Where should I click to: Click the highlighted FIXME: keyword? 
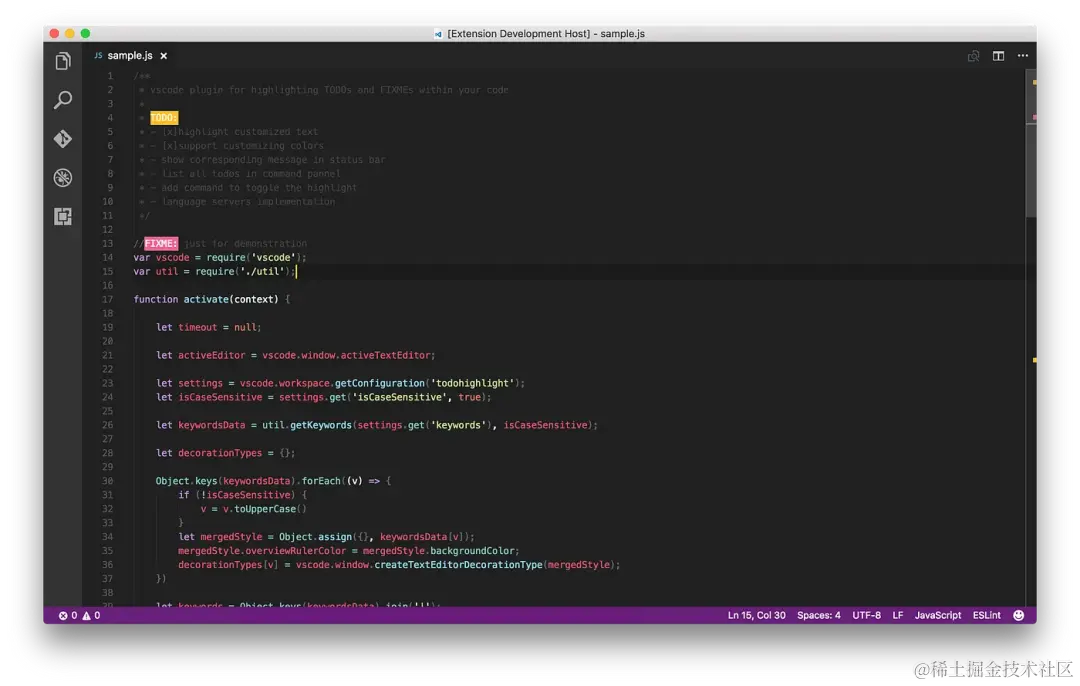point(161,243)
